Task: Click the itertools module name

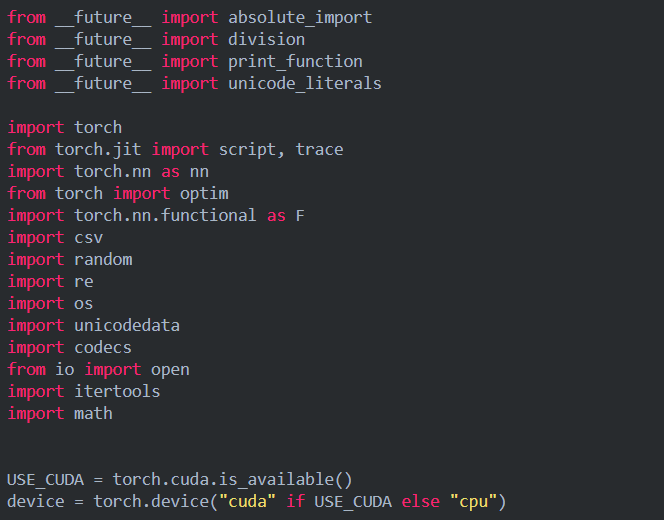Action: pos(117,391)
